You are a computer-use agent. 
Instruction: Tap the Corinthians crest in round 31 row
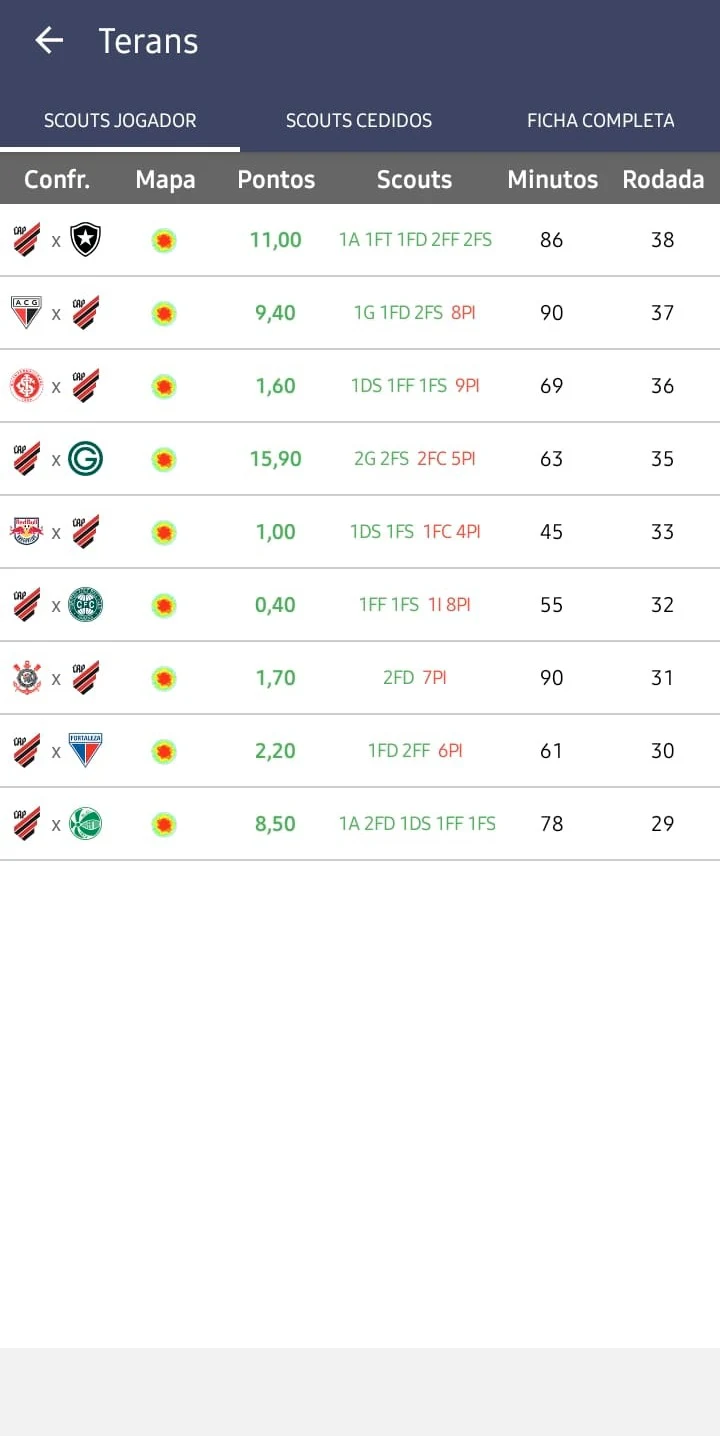click(x=27, y=678)
